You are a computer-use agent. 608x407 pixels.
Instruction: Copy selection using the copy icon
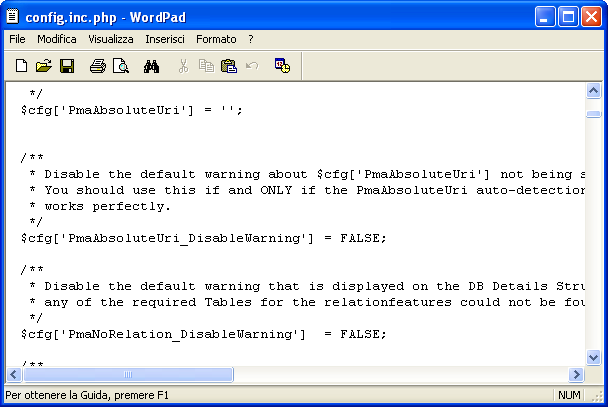(x=206, y=66)
